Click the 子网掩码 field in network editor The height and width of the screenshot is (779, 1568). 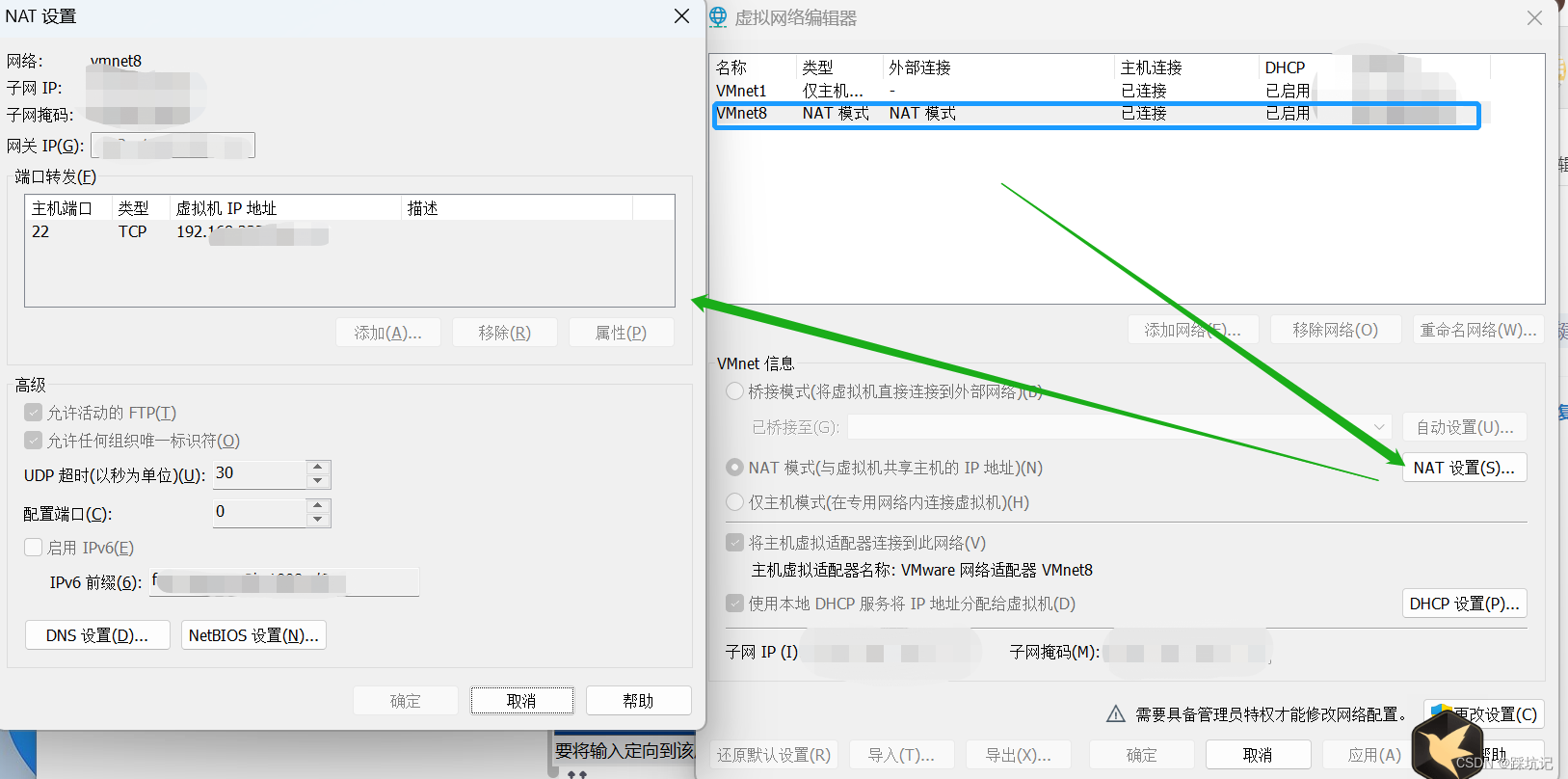1185,653
